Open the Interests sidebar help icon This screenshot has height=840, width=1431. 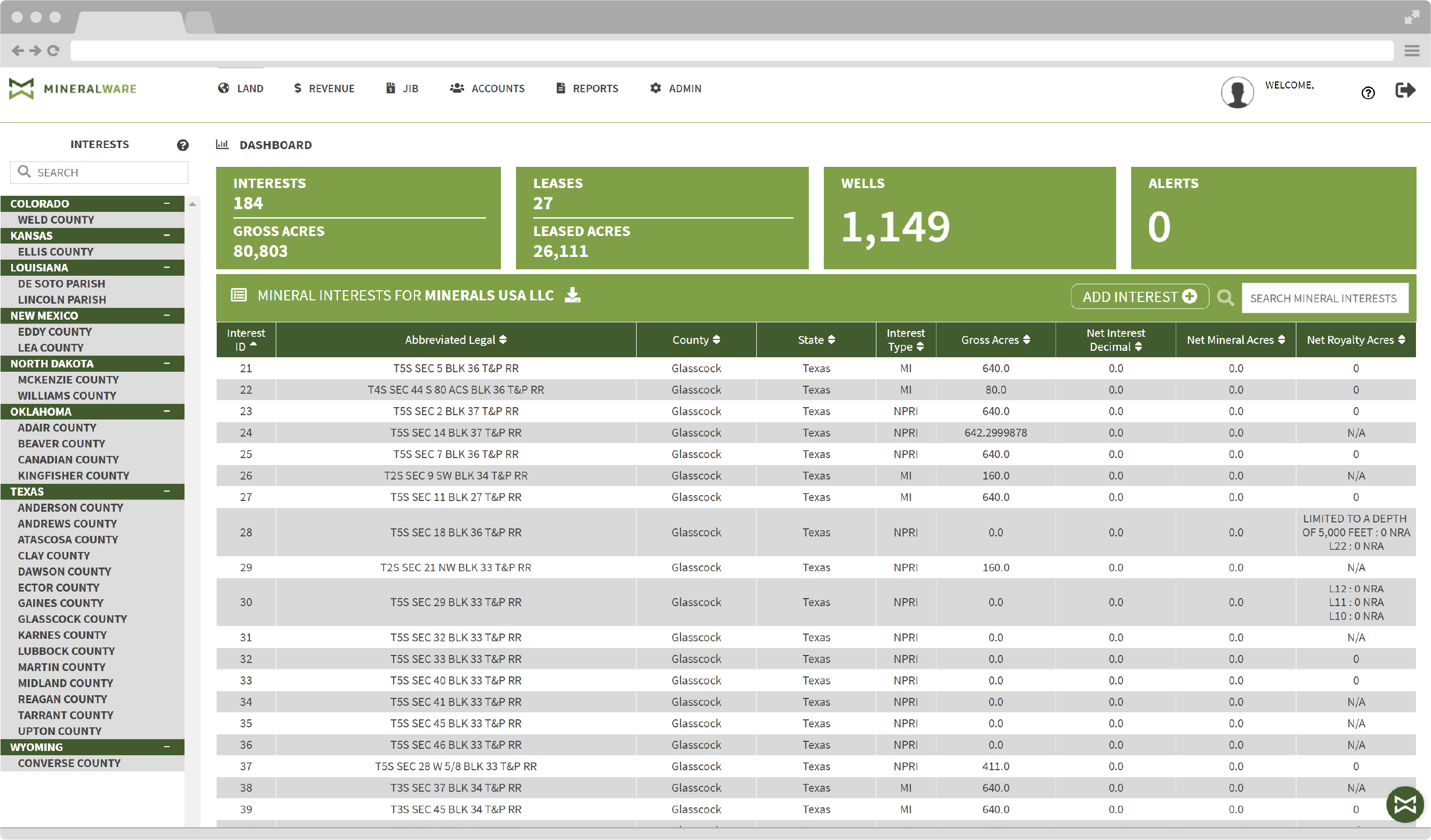click(183, 145)
